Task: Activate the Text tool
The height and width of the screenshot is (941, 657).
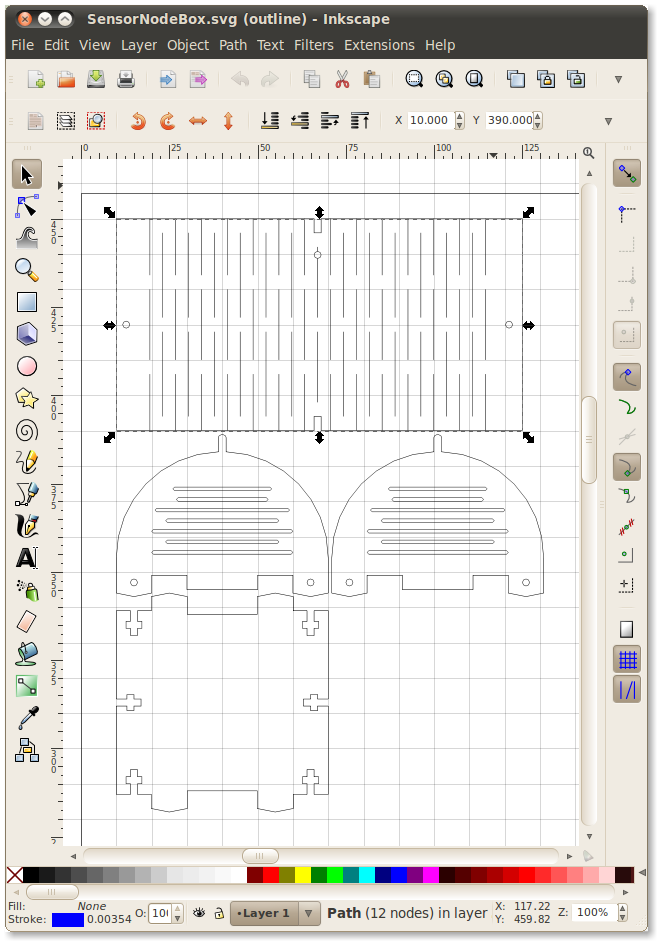Action: (x=27, y=558)
